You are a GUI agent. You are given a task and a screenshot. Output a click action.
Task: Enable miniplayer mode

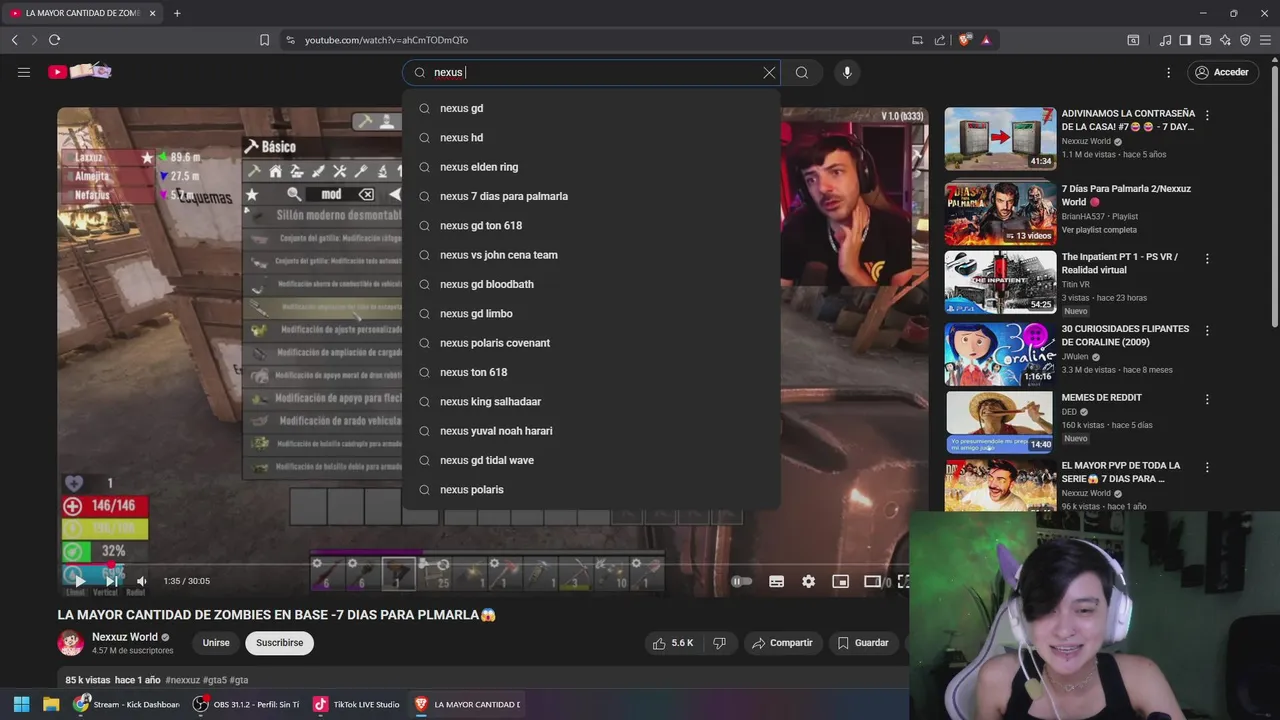(x=840, y=581)
